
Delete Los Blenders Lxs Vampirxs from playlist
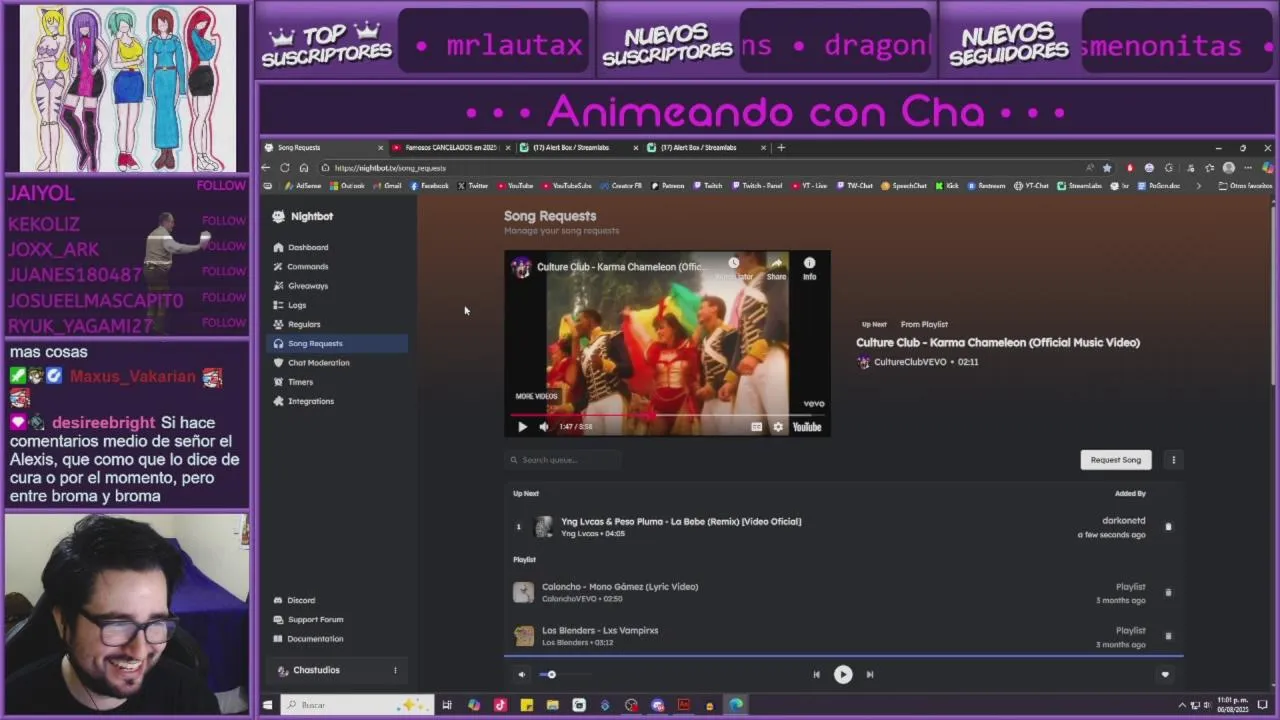1168,636
